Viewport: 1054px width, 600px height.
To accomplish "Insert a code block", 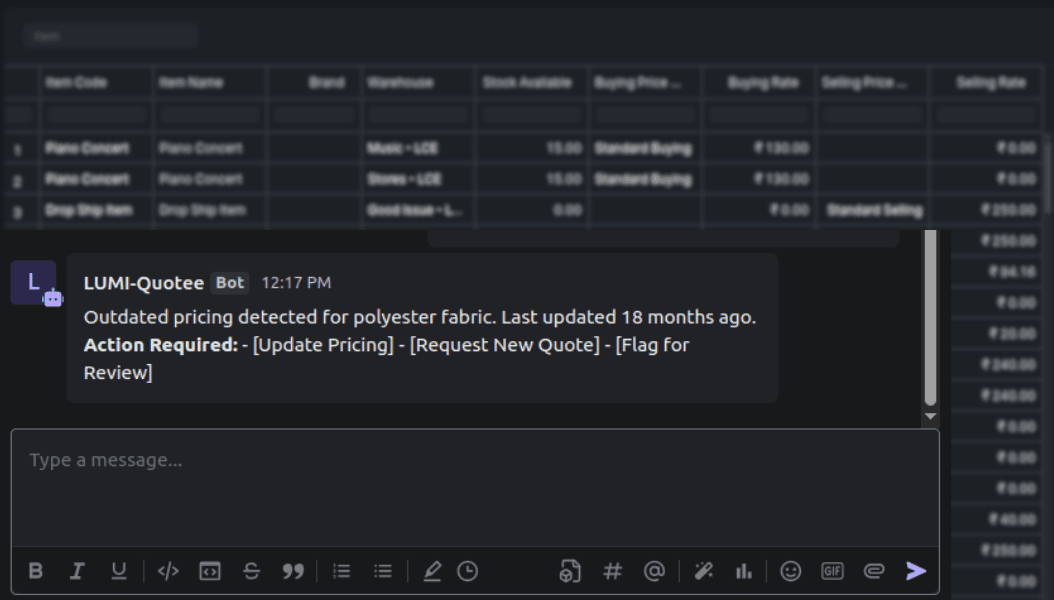I will pyautogui.click(x=210, y=571).
